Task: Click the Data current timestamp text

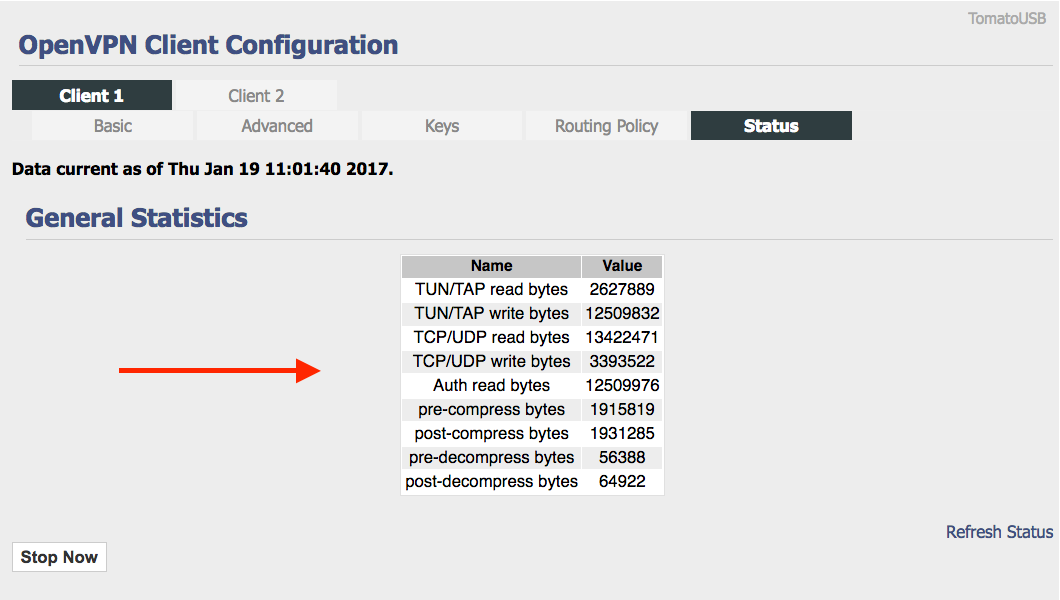Action: 202,169
